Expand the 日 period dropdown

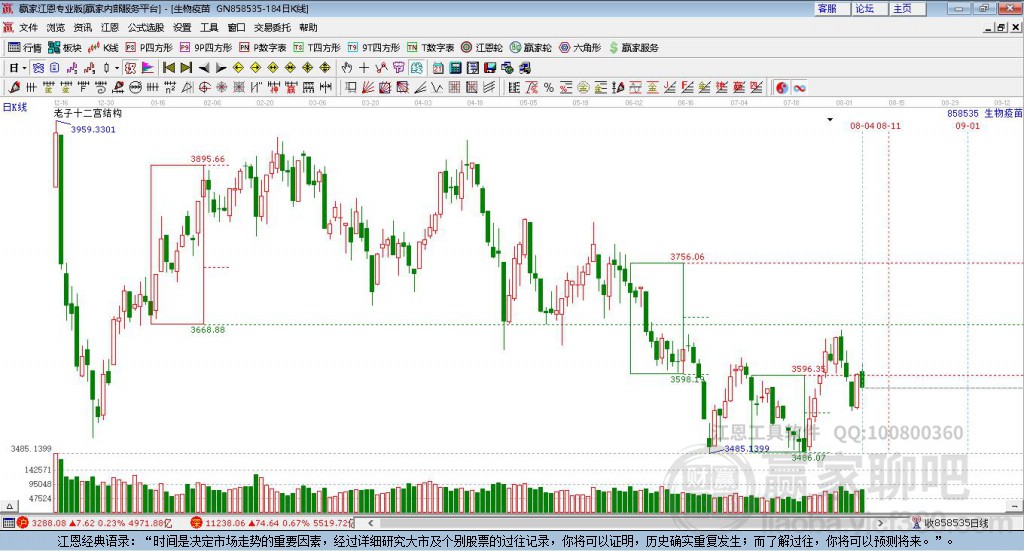24,67
